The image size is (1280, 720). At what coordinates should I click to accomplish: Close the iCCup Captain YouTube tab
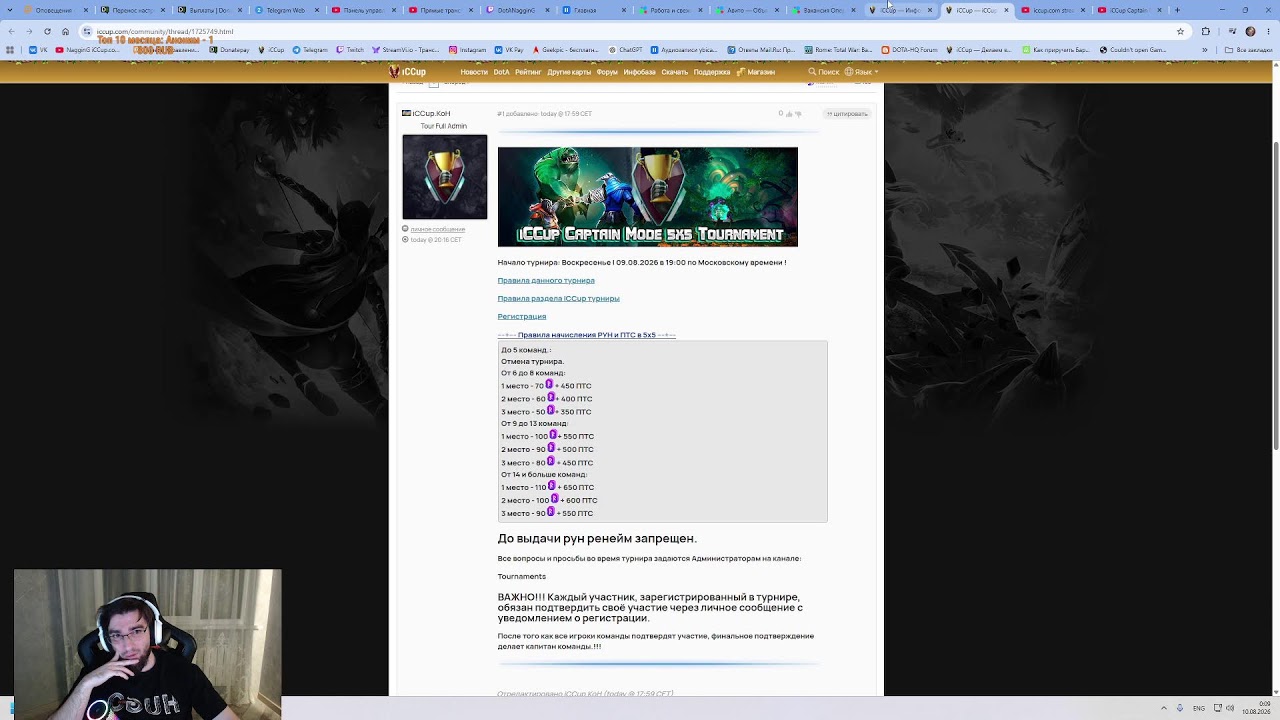1160,10
